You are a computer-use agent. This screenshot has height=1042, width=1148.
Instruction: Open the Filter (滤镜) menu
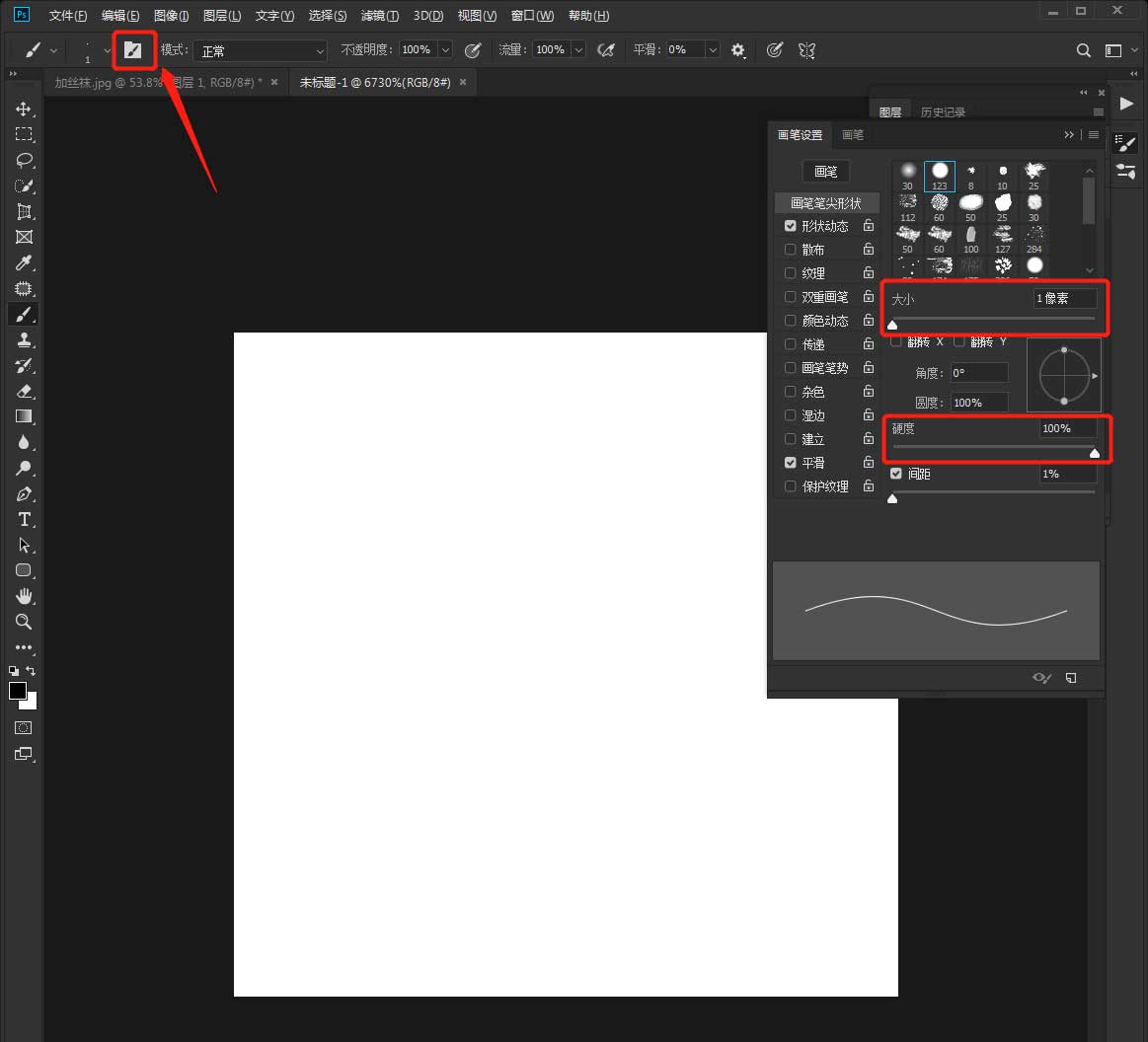tap(379, 16)
